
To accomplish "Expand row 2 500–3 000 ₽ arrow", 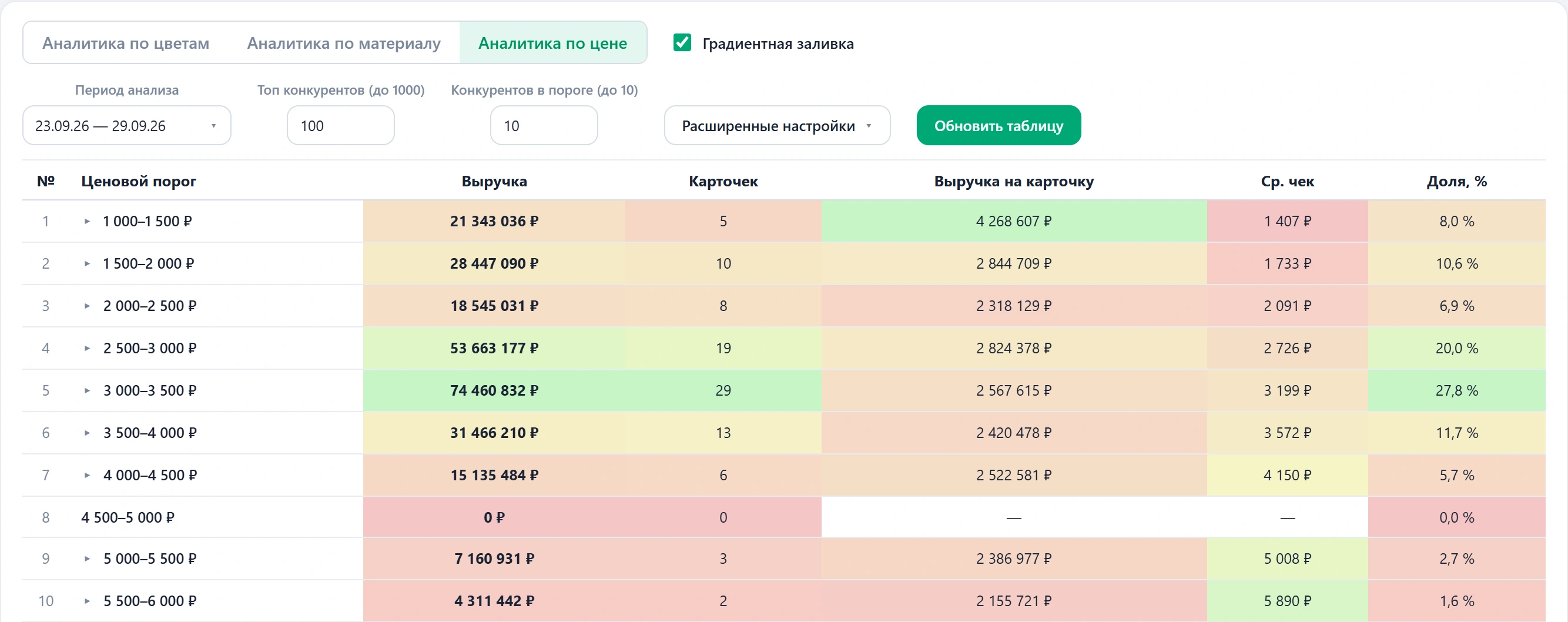I will pyautogui.click(x=87, y=348).
